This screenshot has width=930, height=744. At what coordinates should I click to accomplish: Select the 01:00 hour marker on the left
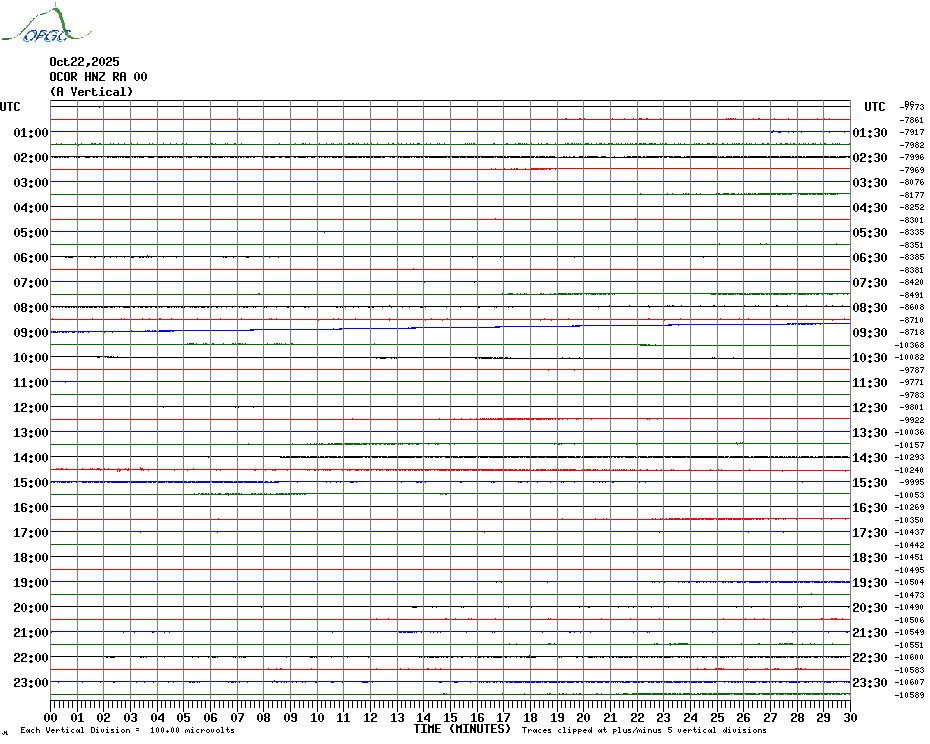pos(31,133)
